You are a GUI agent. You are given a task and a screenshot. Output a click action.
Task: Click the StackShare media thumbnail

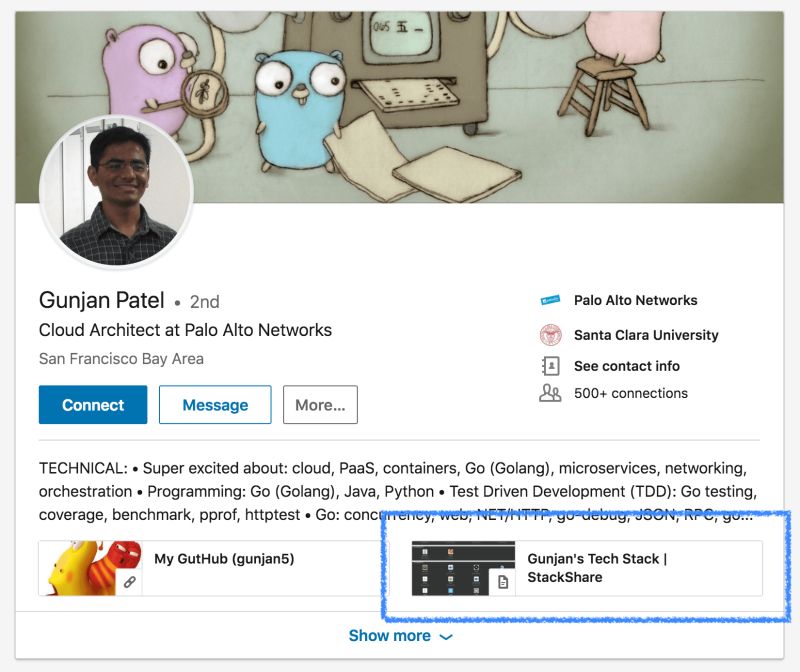pyautogui.click(x=463, y=568)
